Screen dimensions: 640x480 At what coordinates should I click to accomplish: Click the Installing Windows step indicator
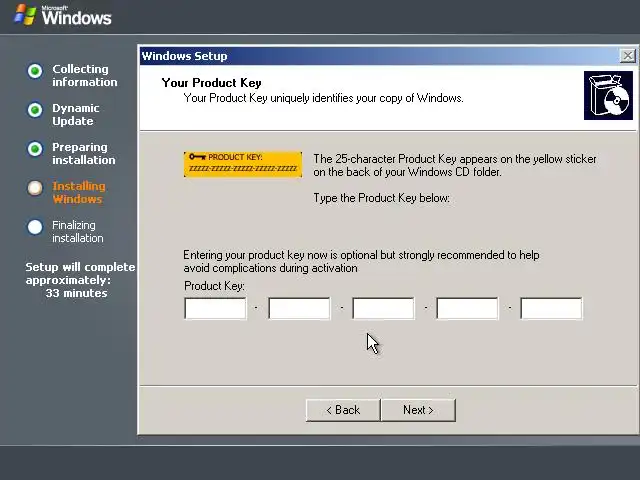click(35, 188)
